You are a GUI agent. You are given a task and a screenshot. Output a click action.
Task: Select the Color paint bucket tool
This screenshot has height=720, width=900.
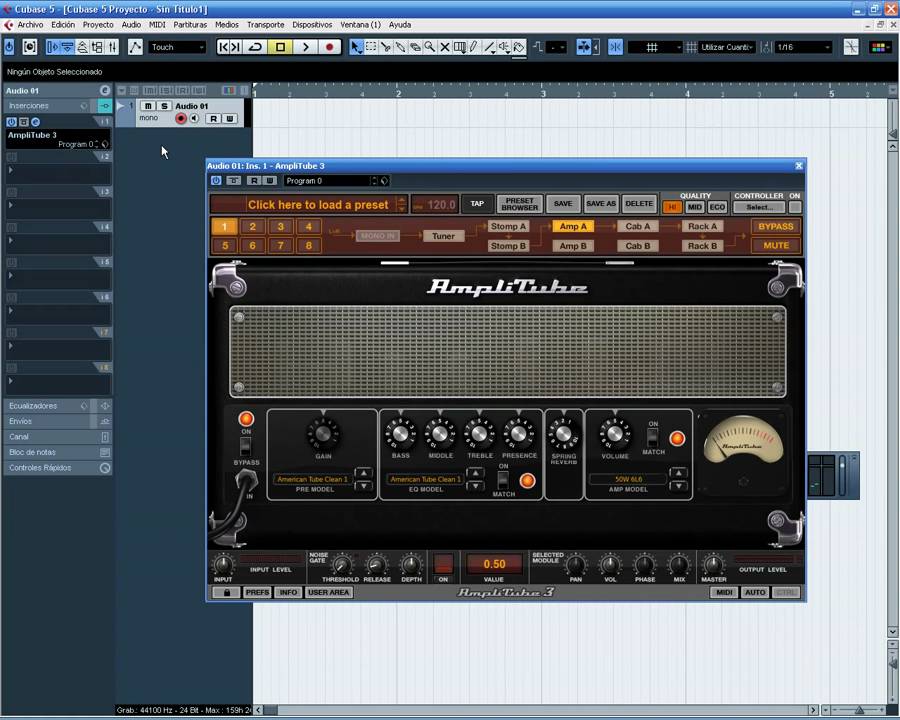(519, 47)
